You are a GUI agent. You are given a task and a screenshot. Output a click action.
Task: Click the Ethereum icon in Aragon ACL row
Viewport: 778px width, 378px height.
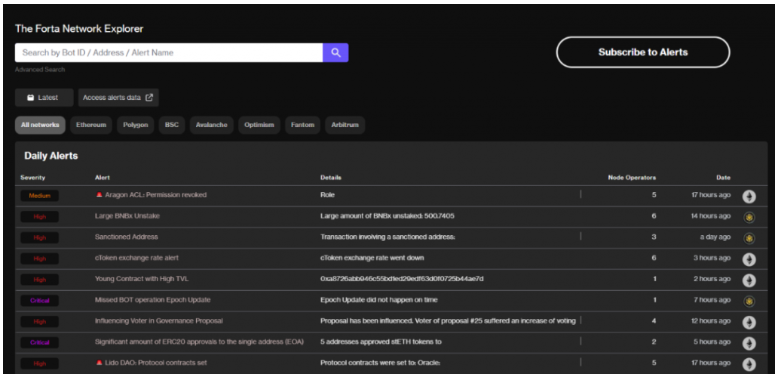[749, 196]
